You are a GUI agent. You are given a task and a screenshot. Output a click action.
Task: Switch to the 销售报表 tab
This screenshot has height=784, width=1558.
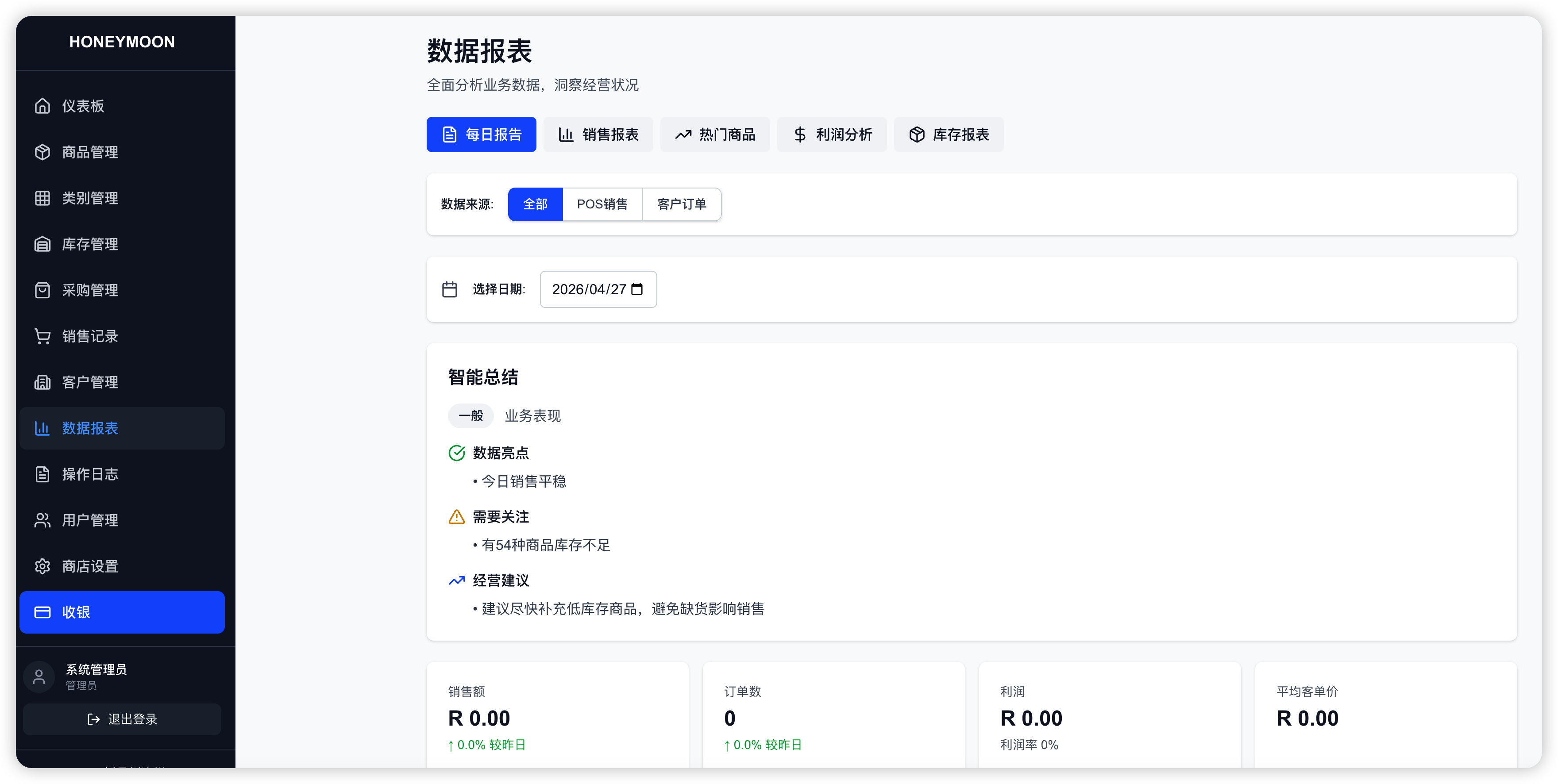point(598,134)
